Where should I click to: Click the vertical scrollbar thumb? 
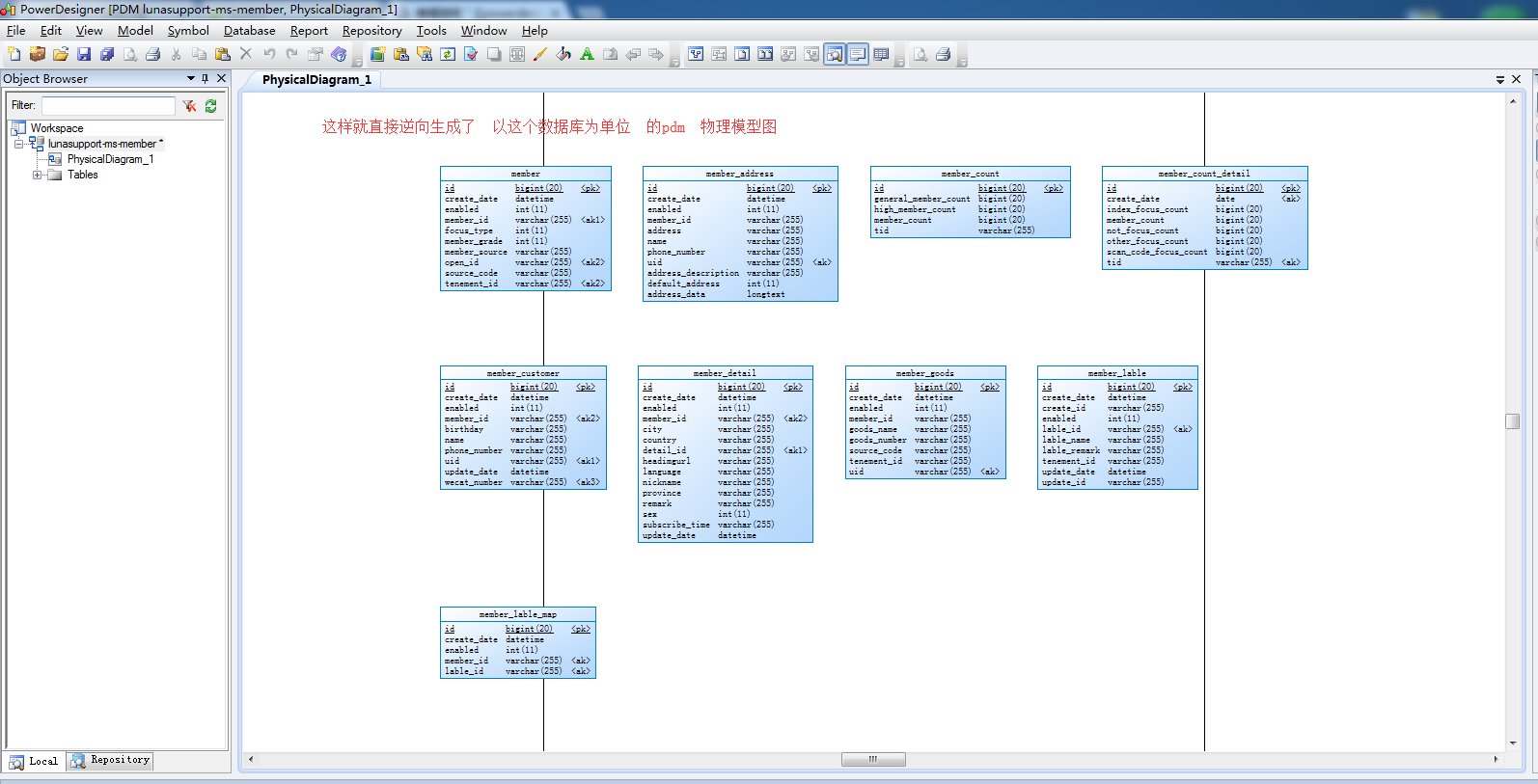(x=1512, y=421)
